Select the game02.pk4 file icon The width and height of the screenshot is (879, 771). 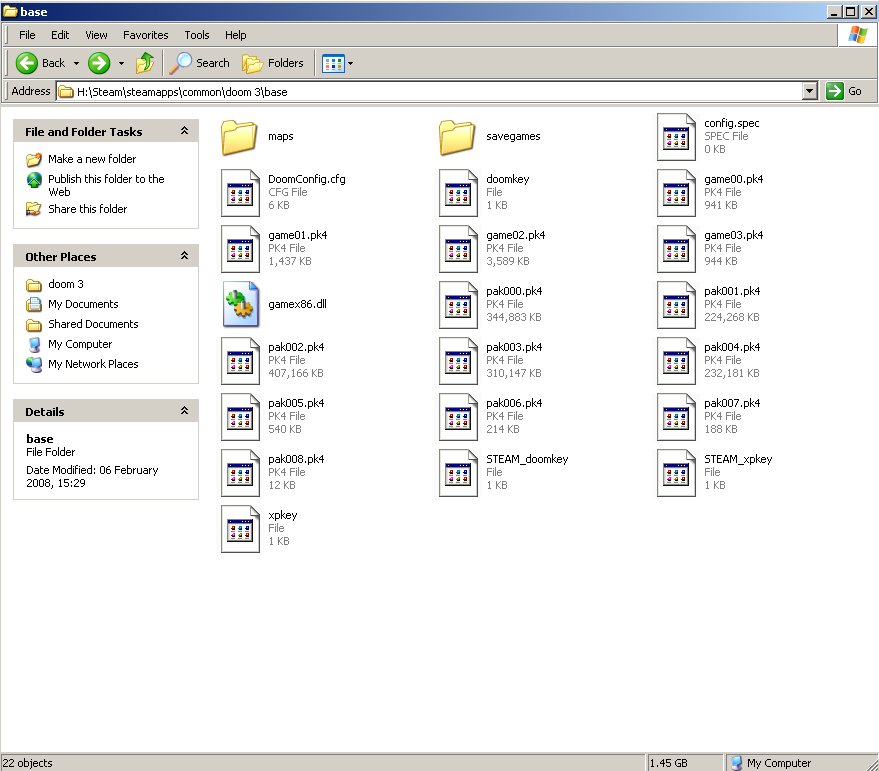458,249
